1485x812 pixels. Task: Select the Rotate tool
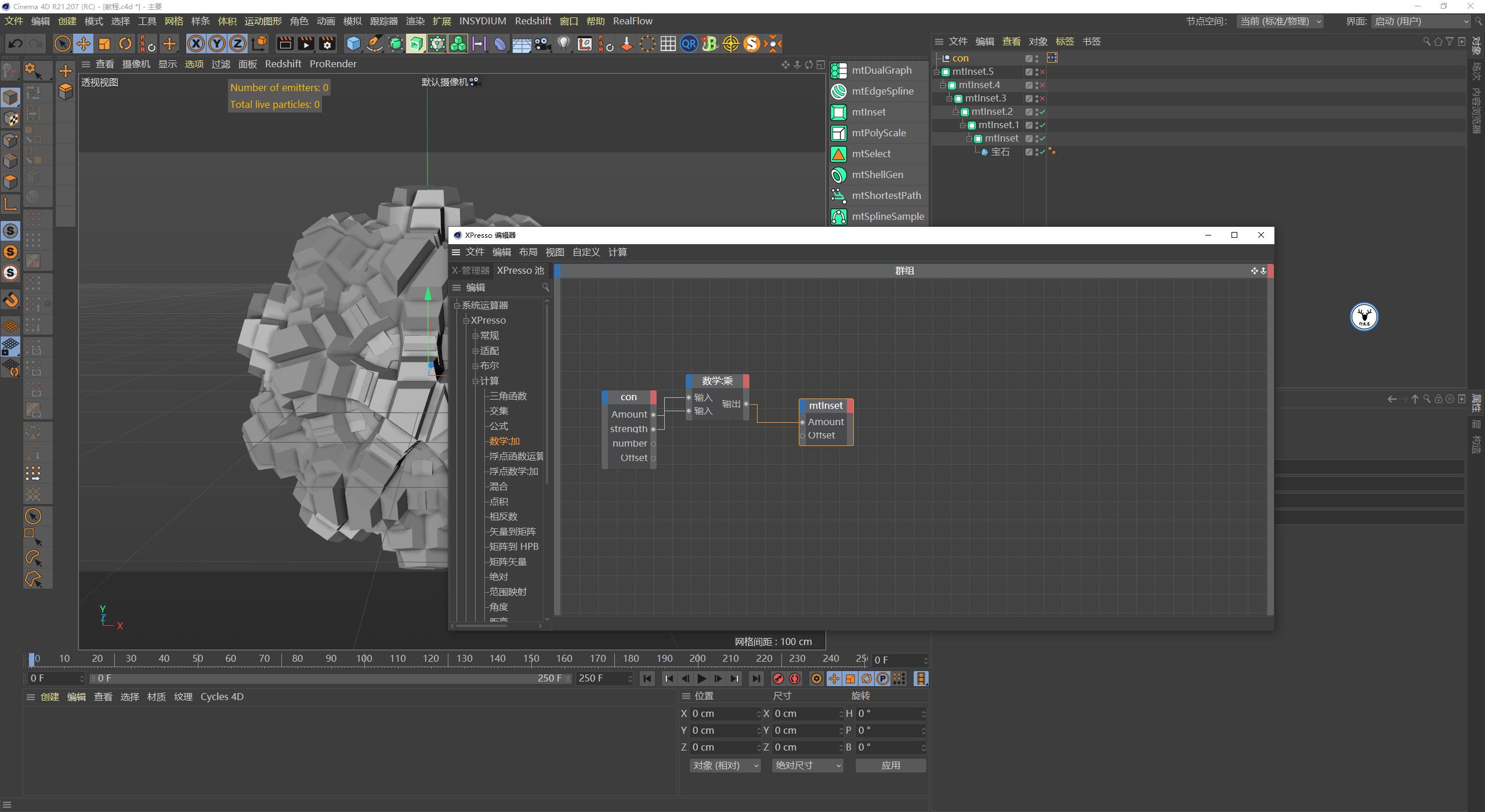(125, 43)
